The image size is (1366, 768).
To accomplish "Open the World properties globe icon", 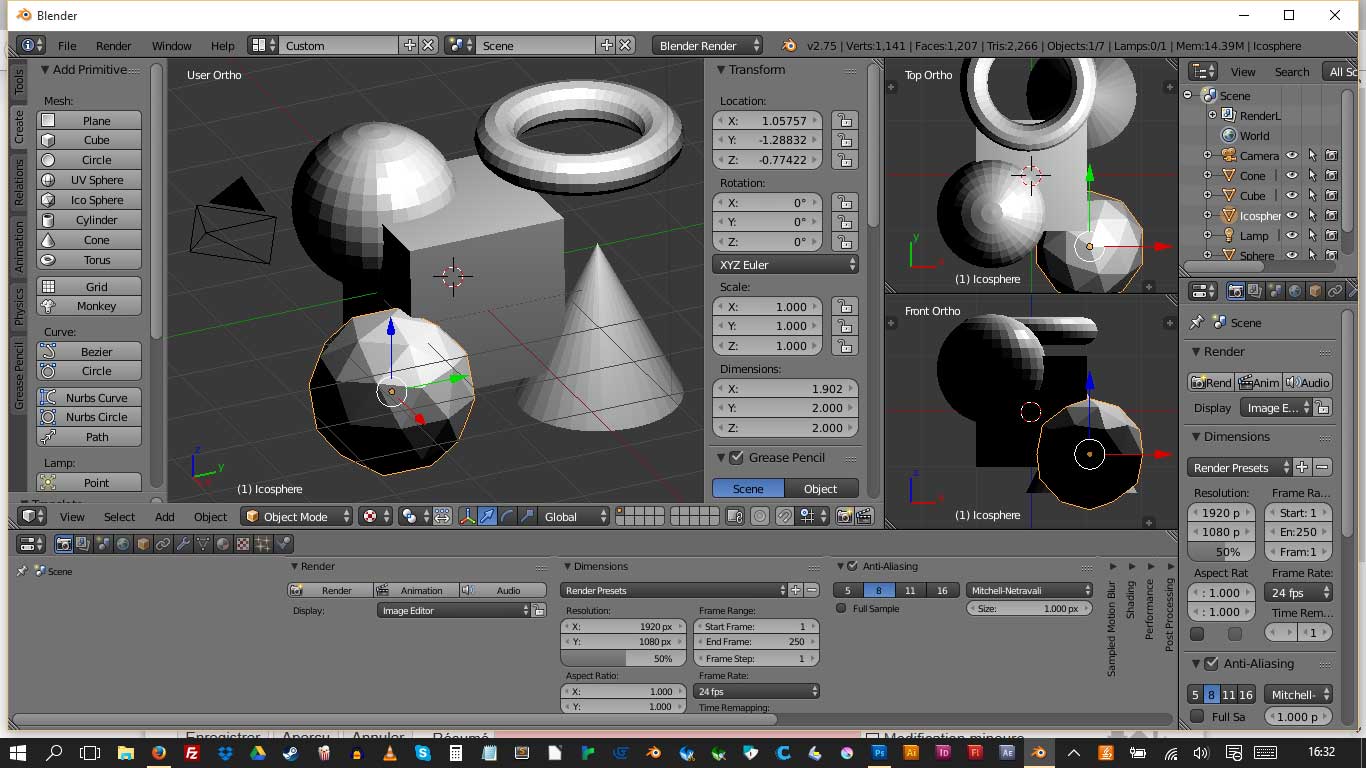I will point(123,544).
